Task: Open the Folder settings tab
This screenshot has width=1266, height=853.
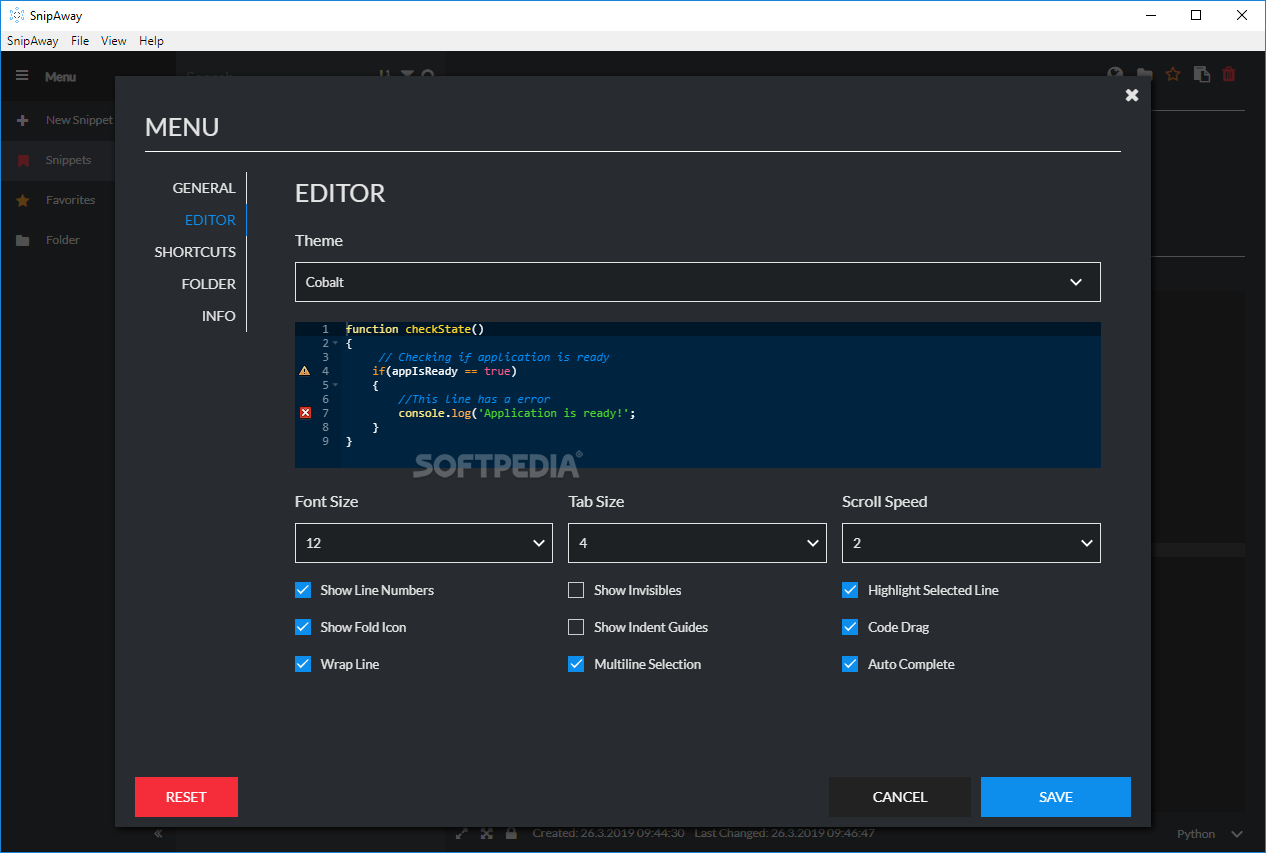Action: click(x=209, y=284)
